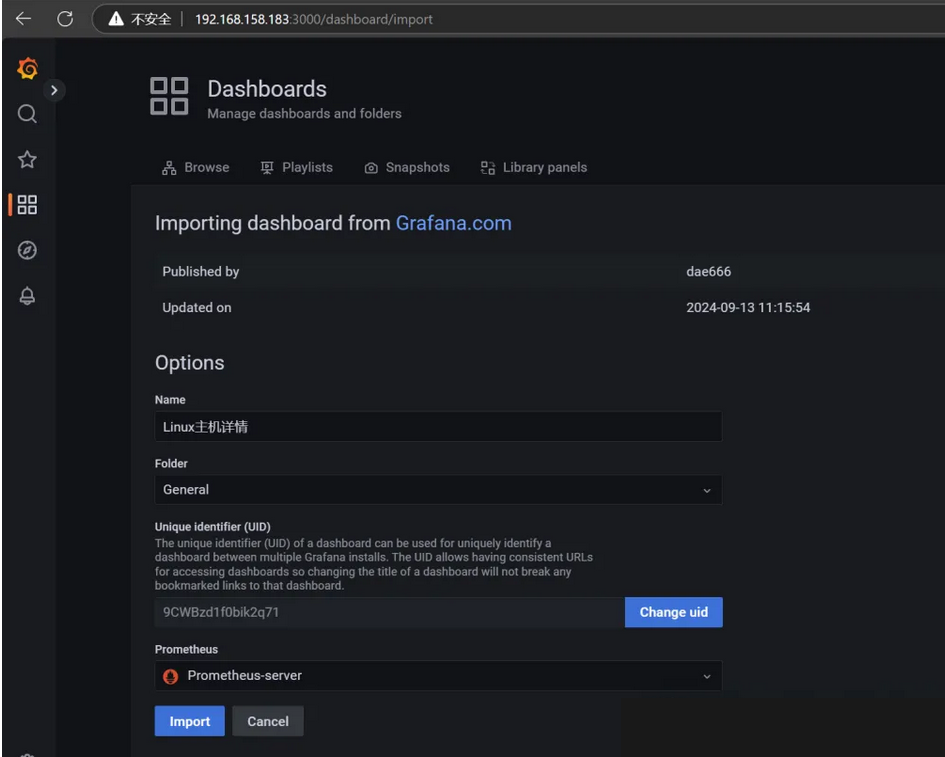Image resolution: width=945 pixels, height=757 pixels.
Task: Select the updated date 2024-09-13 11:15:54
Action: tap(748, 308)
